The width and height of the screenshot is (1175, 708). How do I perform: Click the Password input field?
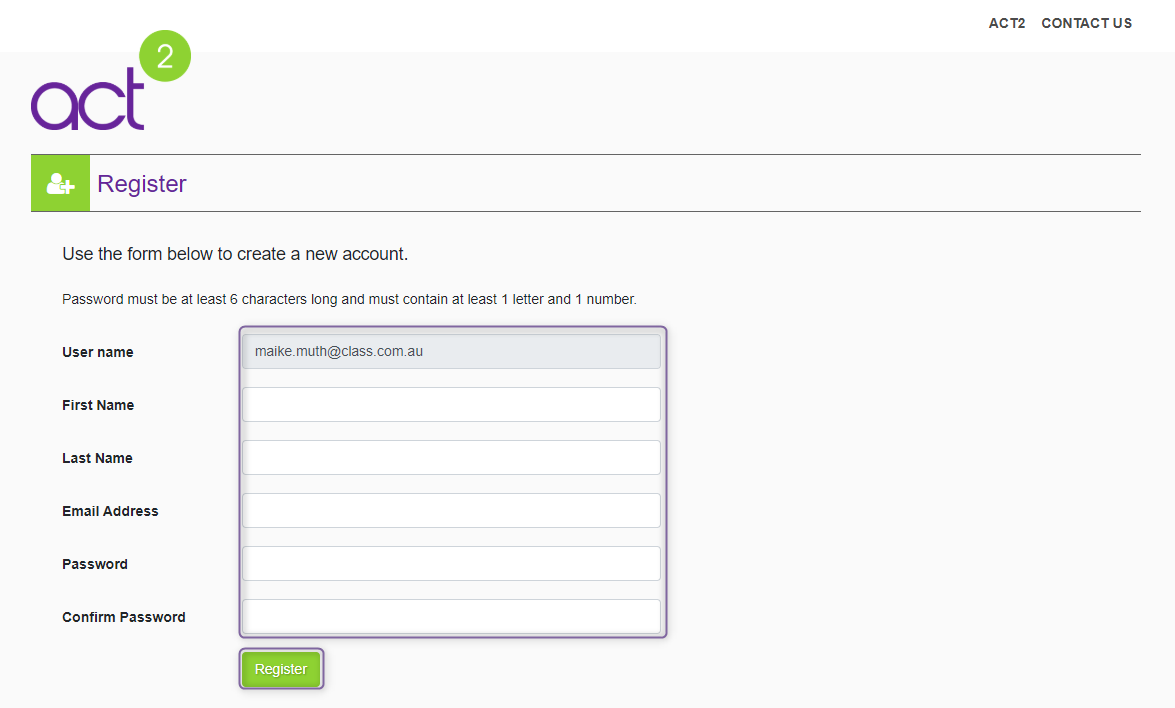tap(451, 563)
